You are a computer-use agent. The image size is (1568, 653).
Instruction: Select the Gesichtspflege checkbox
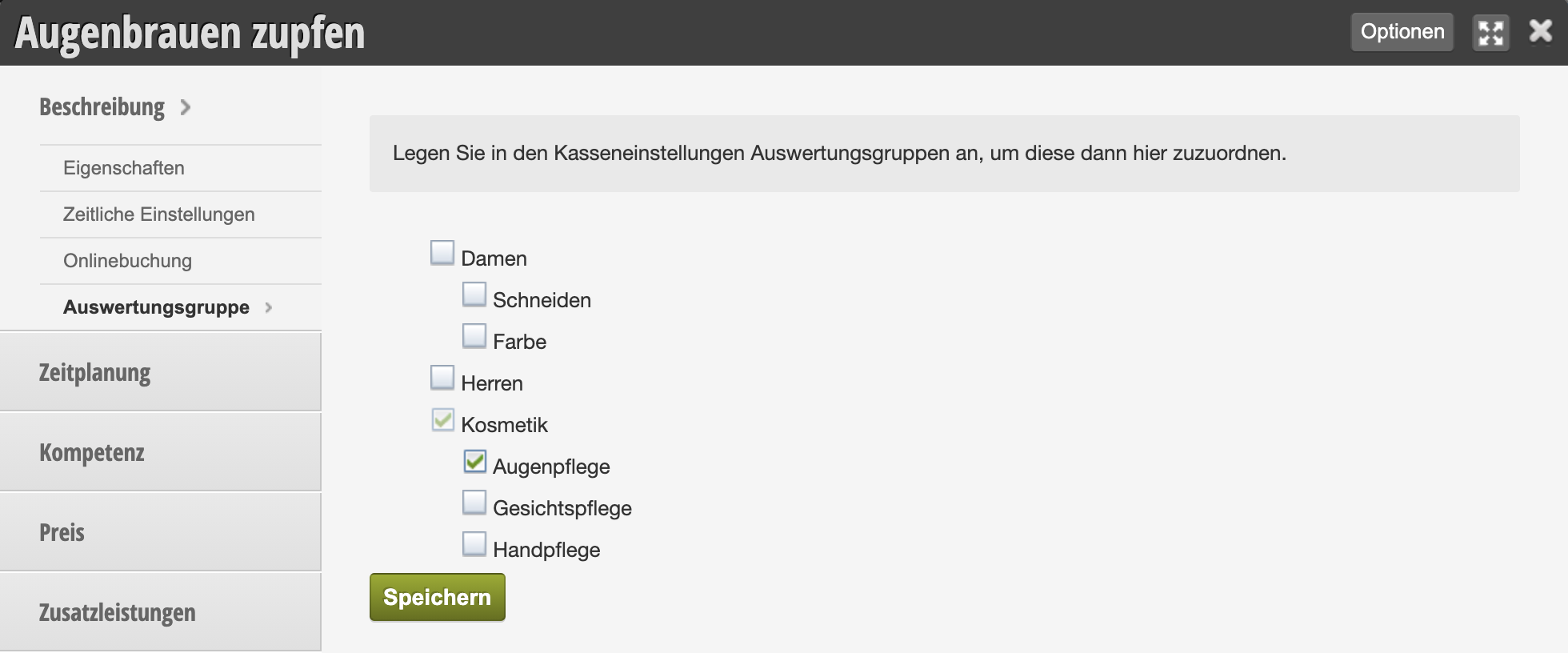coord(474,503)
